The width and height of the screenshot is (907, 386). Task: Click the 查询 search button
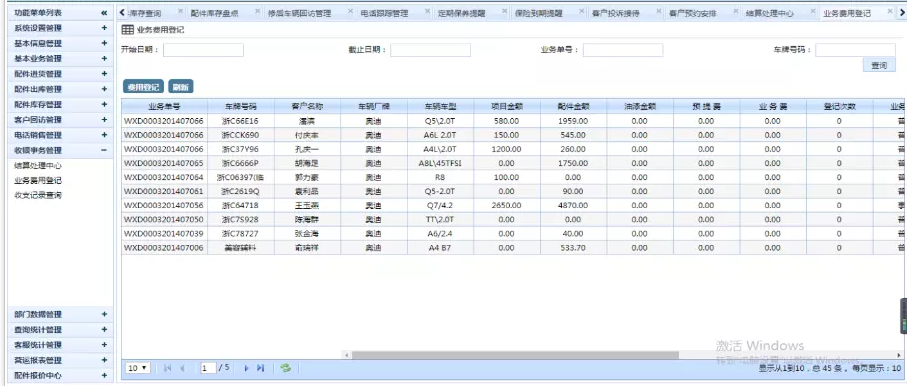[879, 65]
